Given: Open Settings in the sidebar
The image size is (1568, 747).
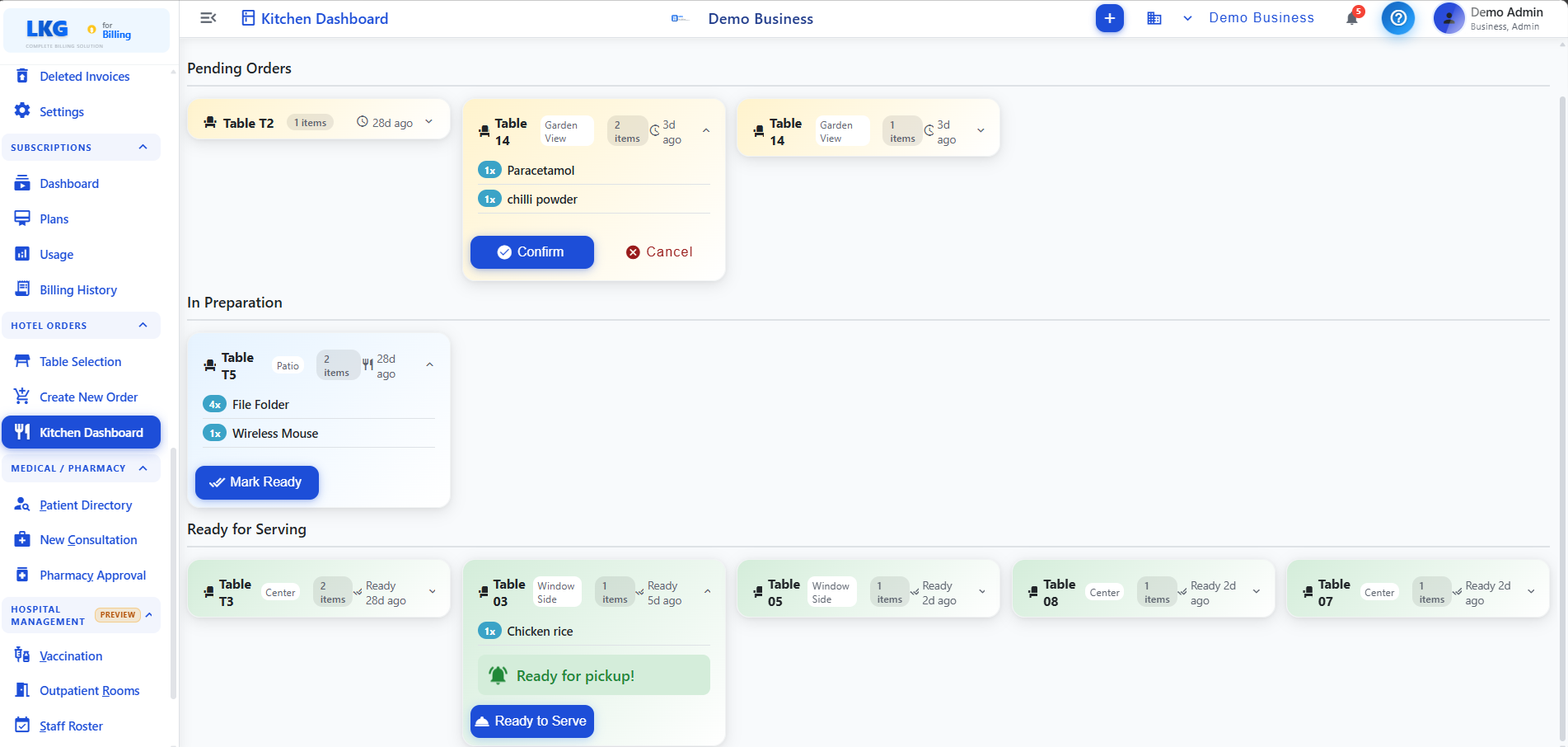Looking at the screenshot, I should [62, 112].
